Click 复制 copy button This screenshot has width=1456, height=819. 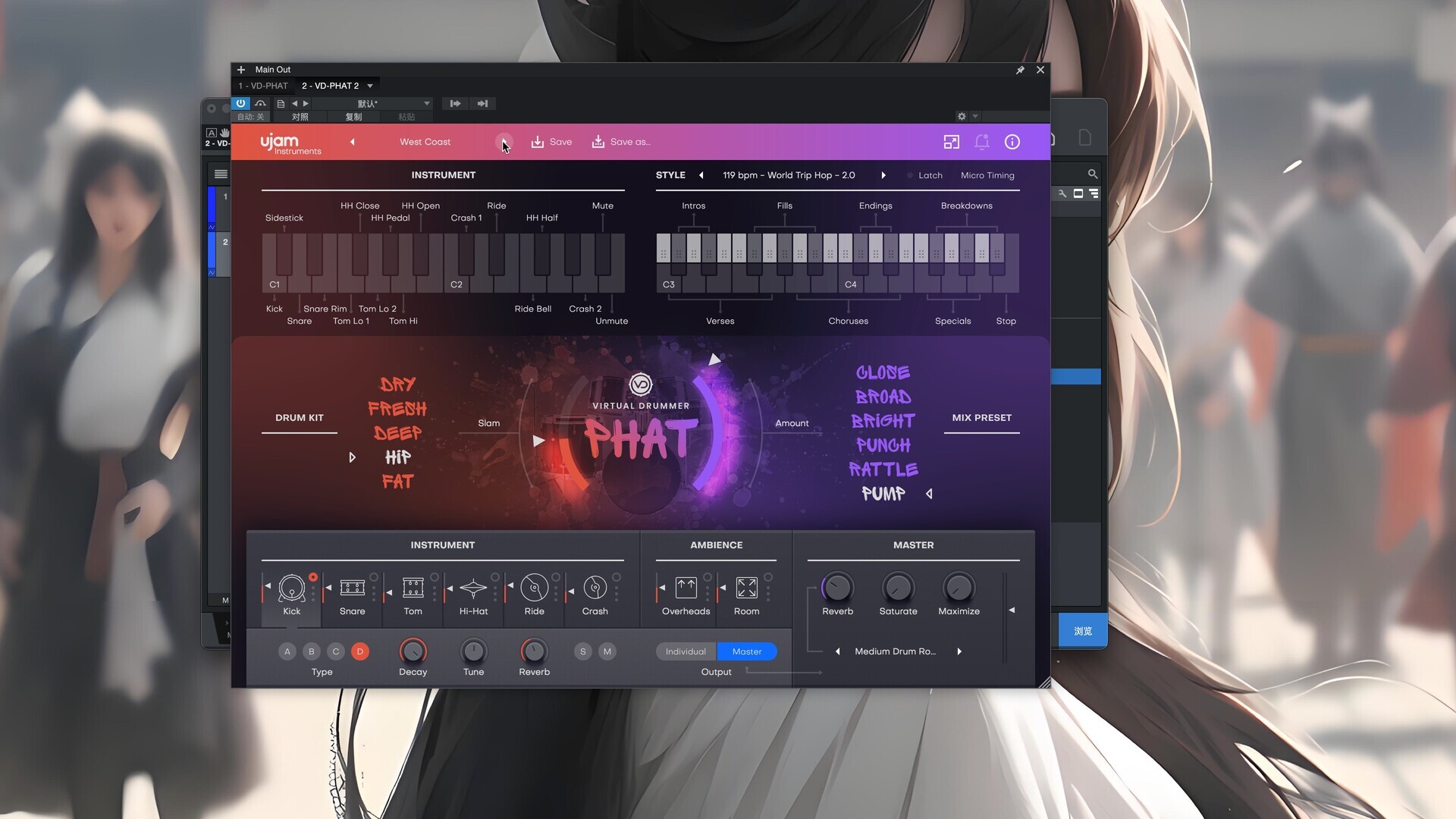coord(353,117)
